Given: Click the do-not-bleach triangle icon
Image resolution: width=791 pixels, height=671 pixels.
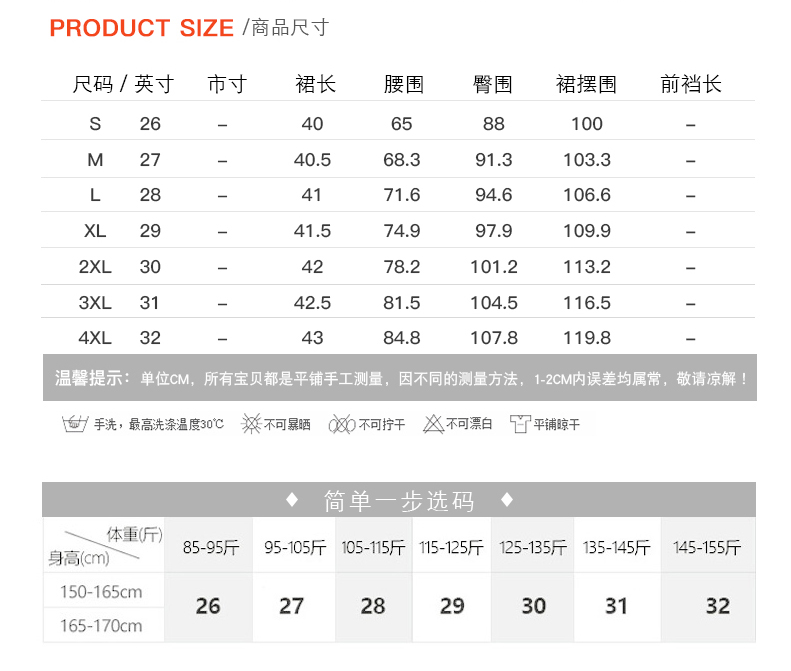Looking at the screenshot, I should 433,424.
